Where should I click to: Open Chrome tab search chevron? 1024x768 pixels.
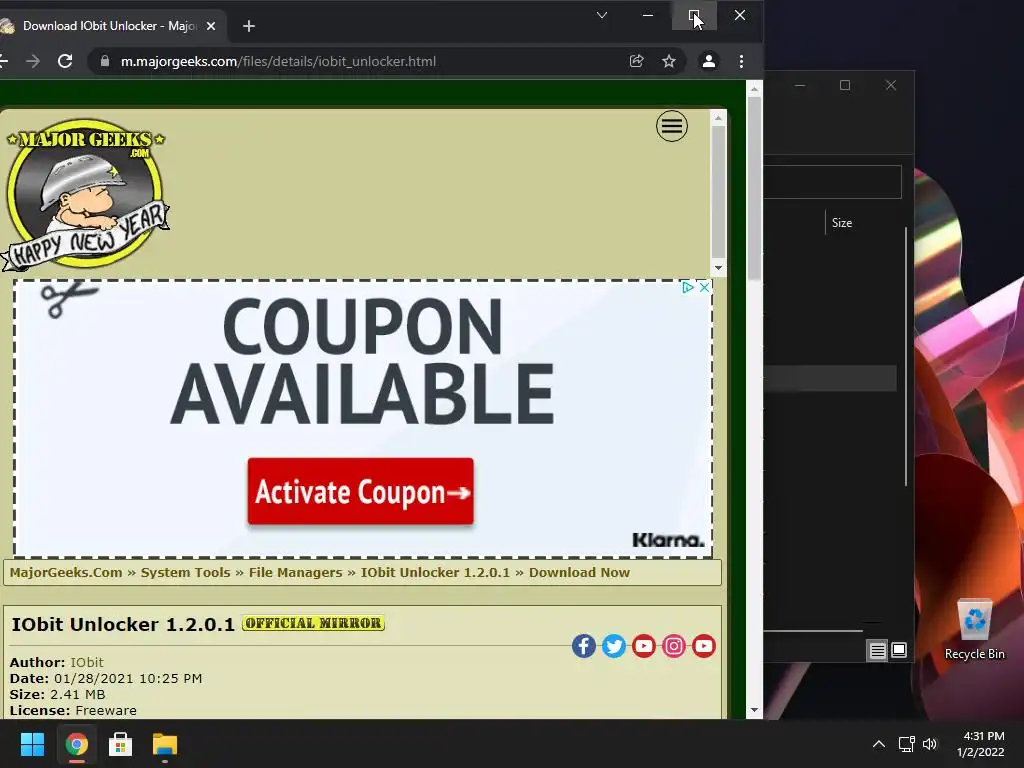[x=602, y=15]
